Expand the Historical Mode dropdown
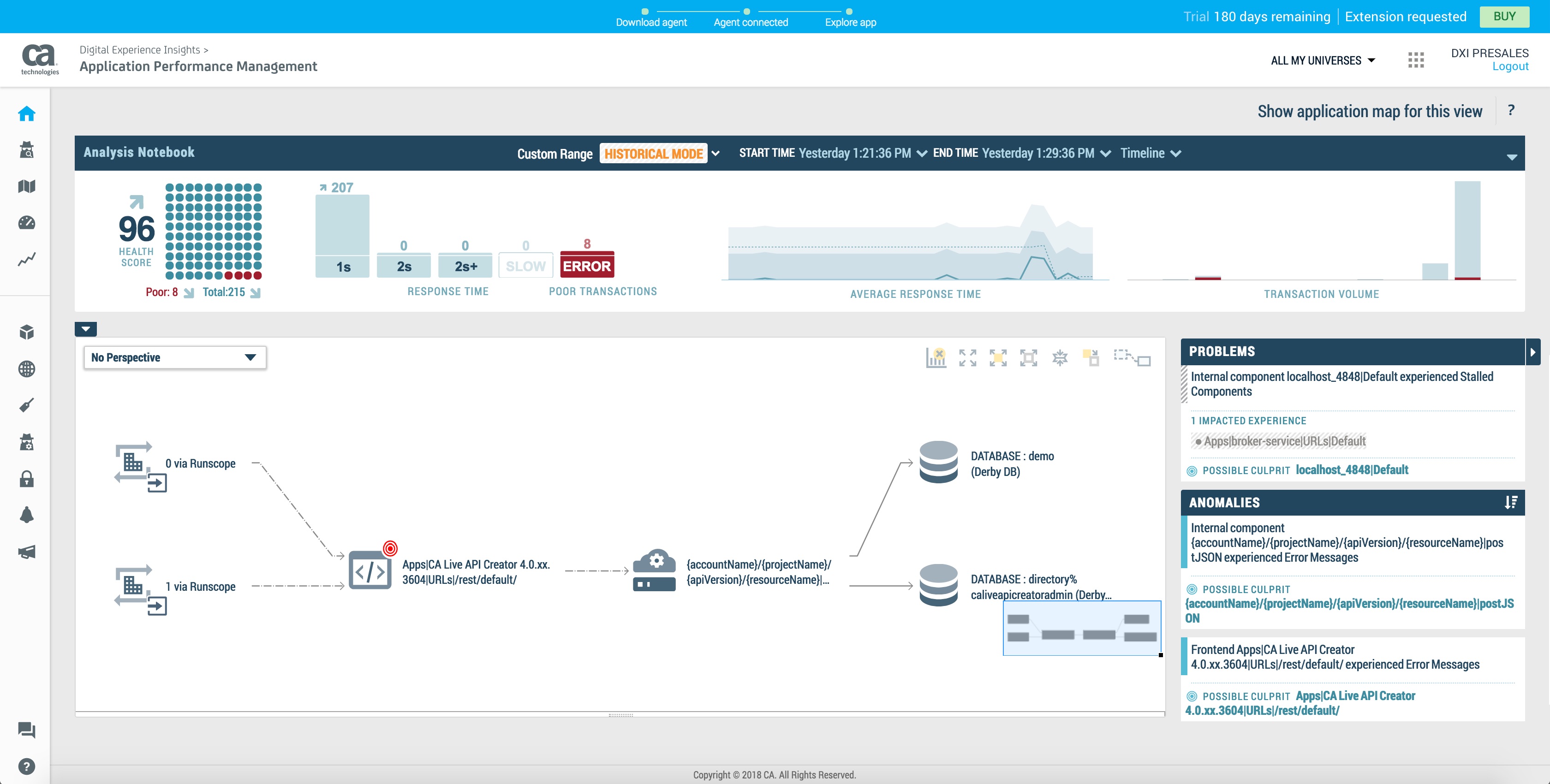Screen dimensions: 1550x784 [x=715, y=154]
